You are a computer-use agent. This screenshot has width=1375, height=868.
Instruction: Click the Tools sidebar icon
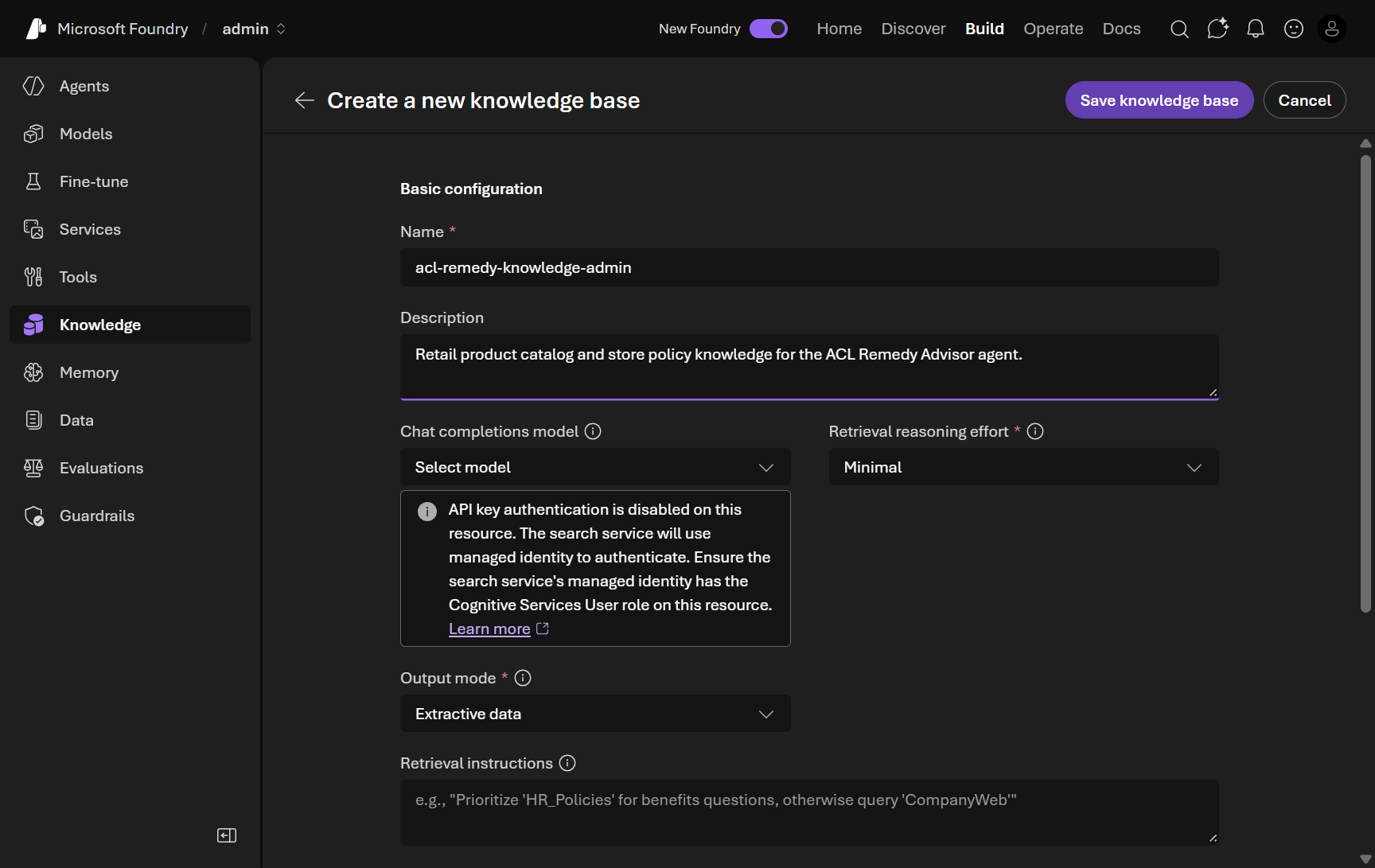coord(33,277)
